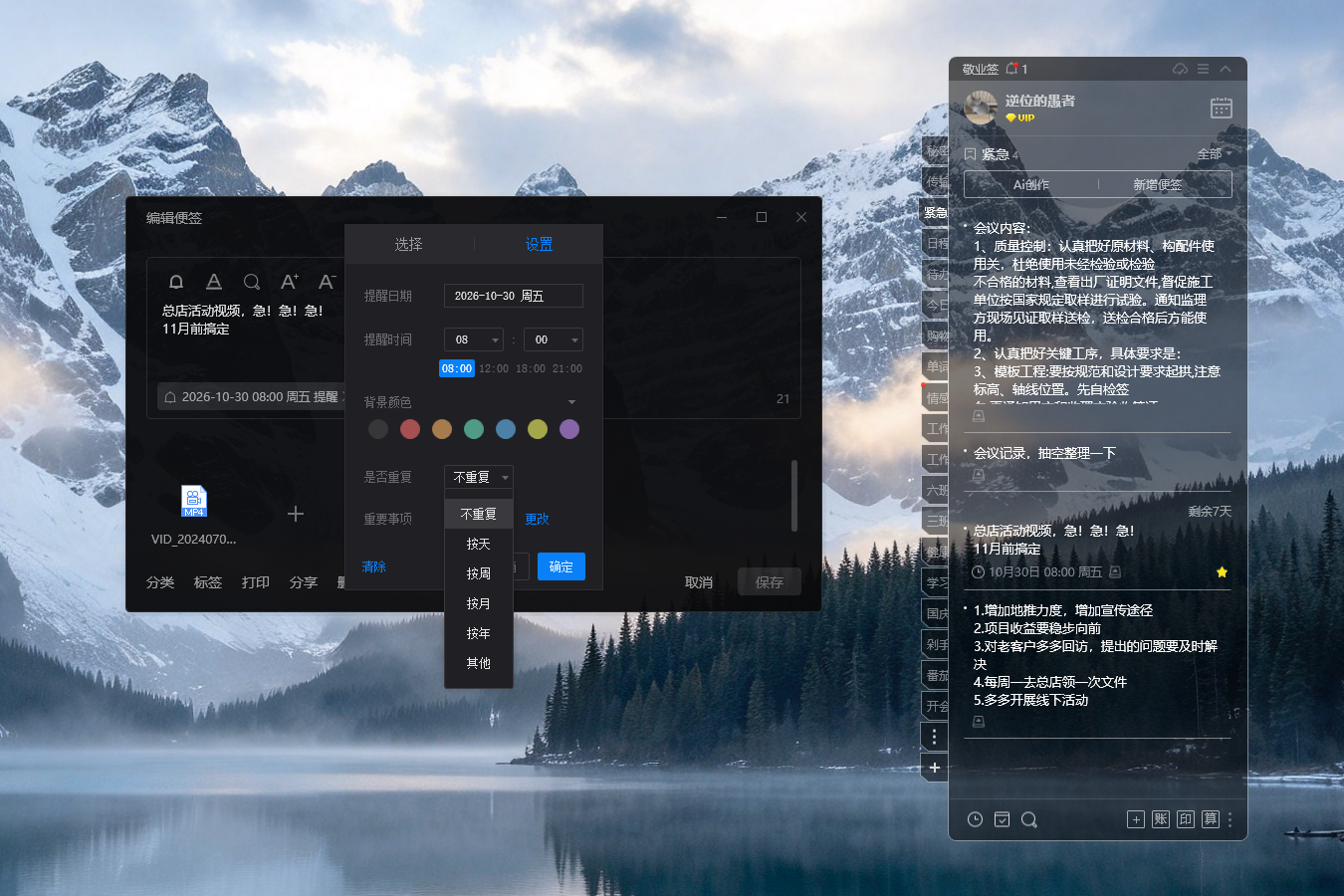Open the 全部 filter dropdown
Viewport: 1344px width, 896px height.
point(1214,154)
